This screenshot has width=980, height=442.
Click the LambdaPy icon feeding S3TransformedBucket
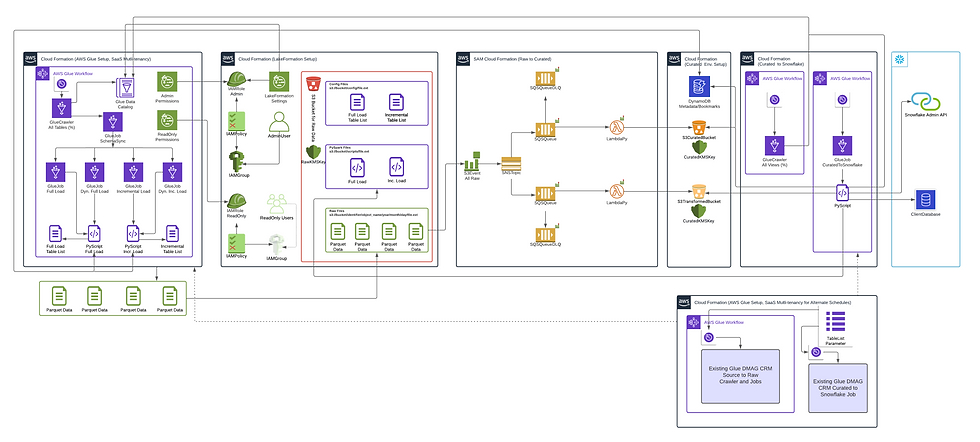click(617, 191)
